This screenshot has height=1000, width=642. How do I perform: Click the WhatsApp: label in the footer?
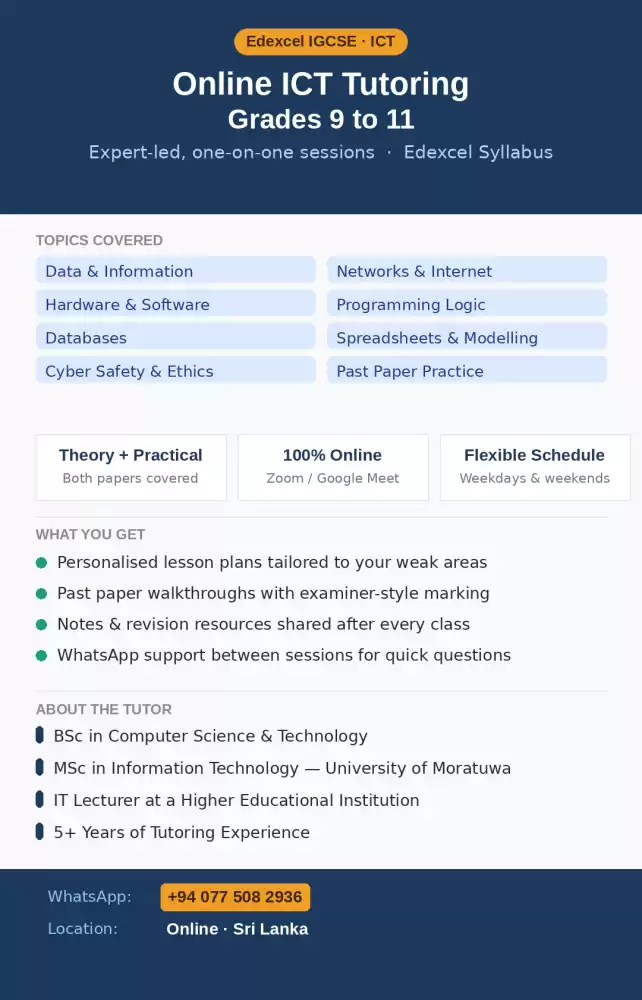click(90, 897)
